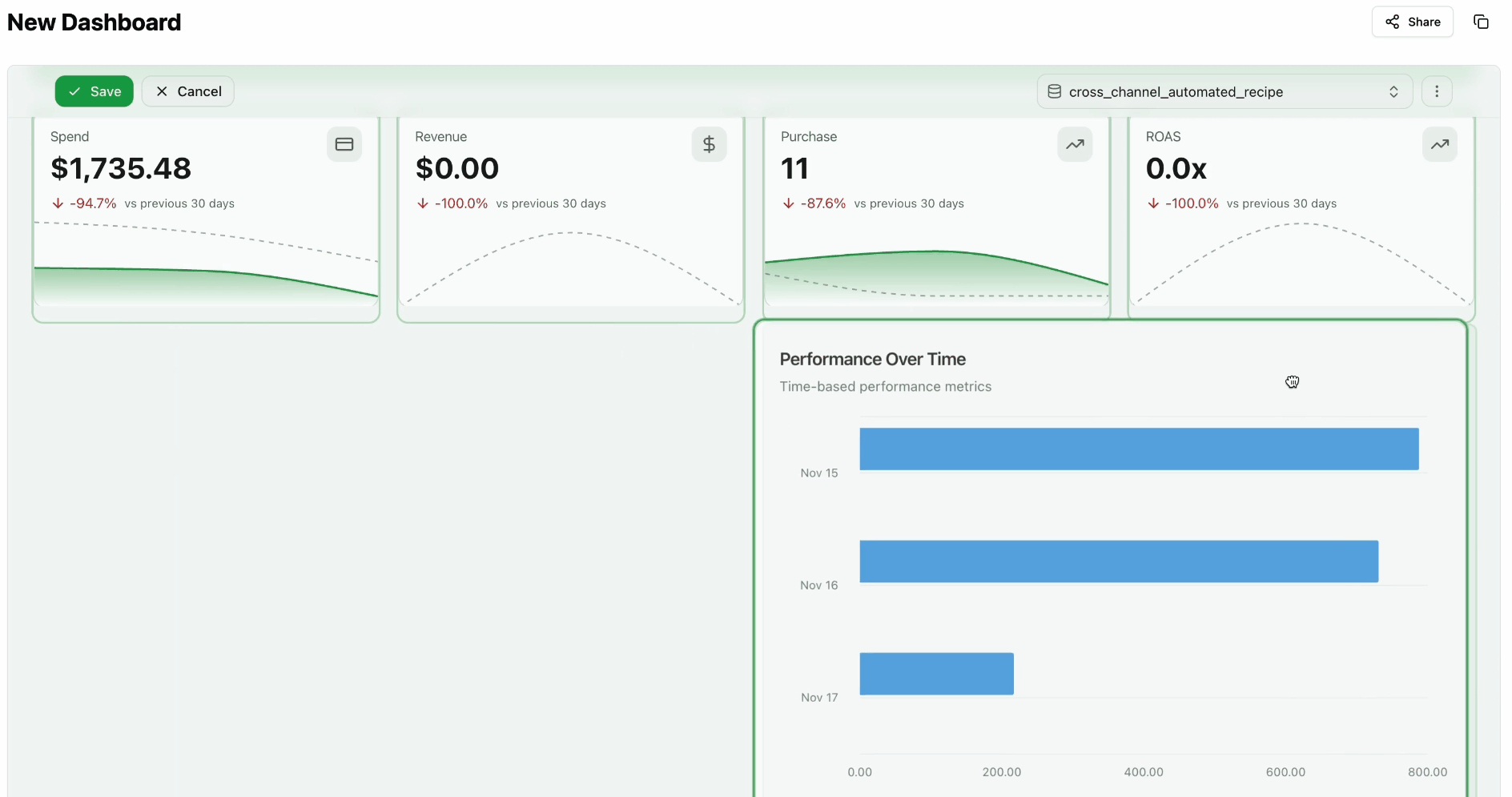Click the red down arrow beside -94.7%
This screenshot has width=1512, height=797.
pyautogui.click(x=58, y=203)
